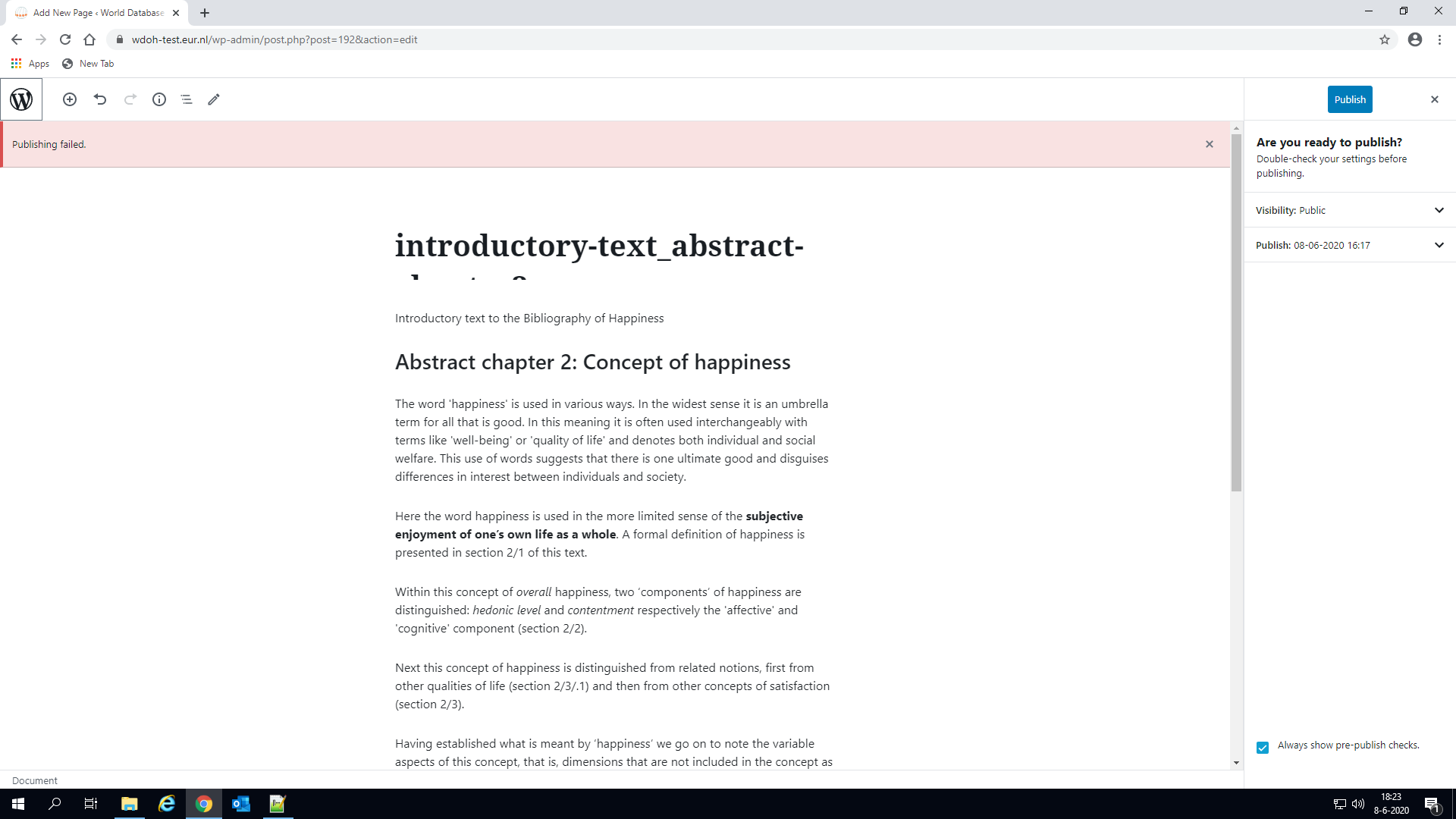Image resolution: width=1456 pixels, height=819 pixels.
Task: Open the Add block inserter
Action: pyautogui.click(x=70, y=99)
